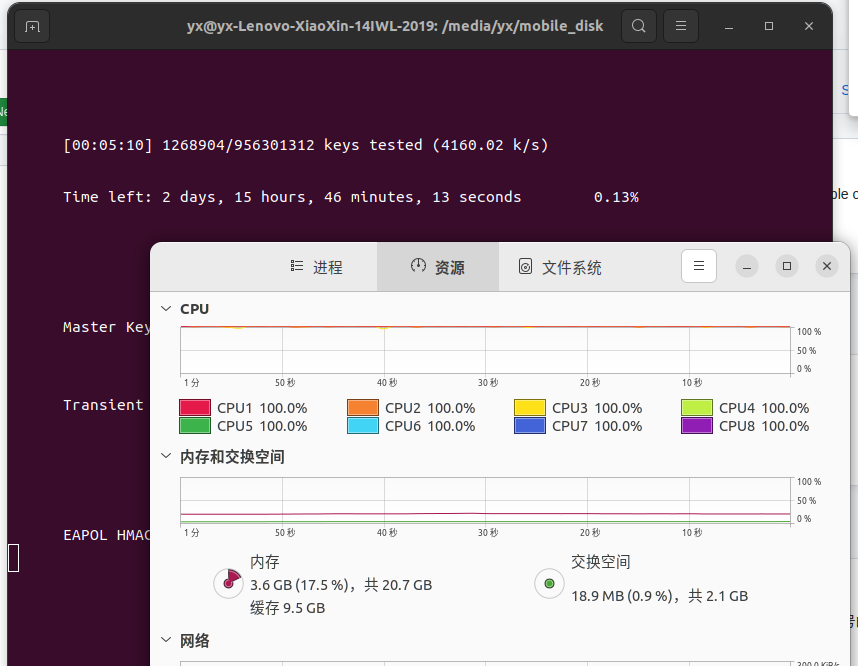Click the 0.13% progress value in terminal
The height and width of the screenshot is (666, 858).
[616, 197]
